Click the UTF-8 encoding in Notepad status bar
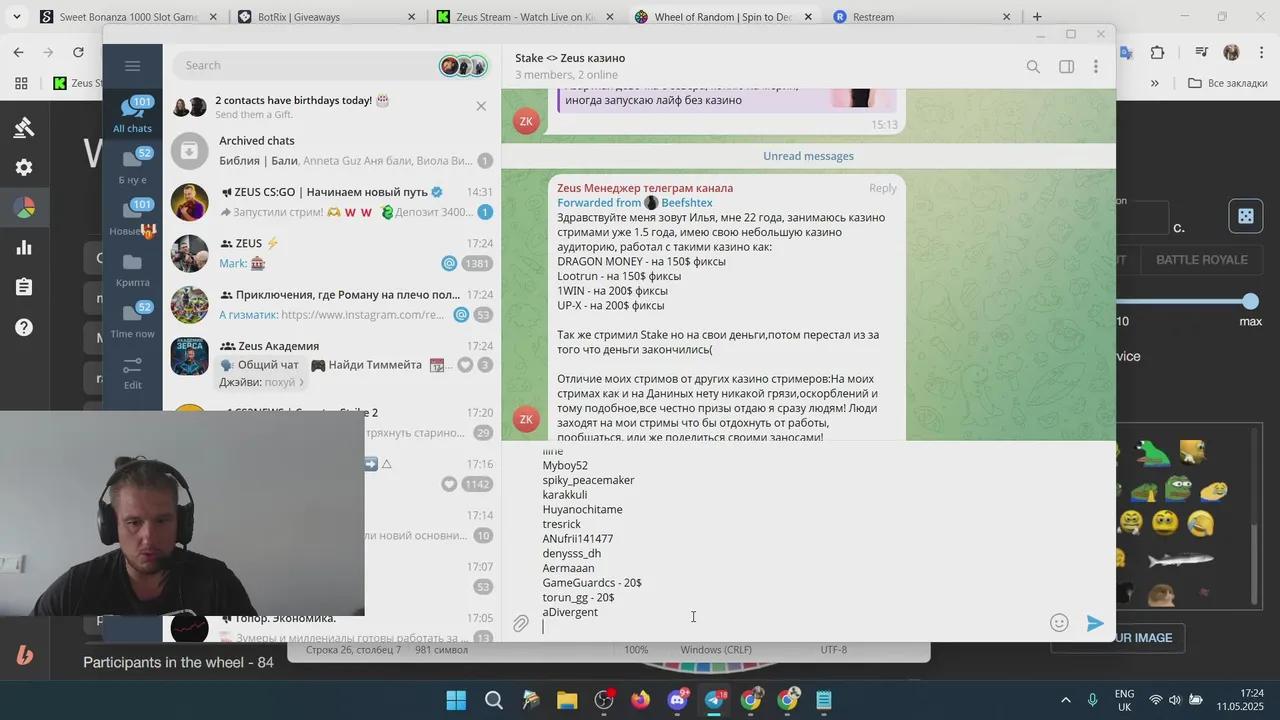The image size is (1280, 720). click(834, 650)
